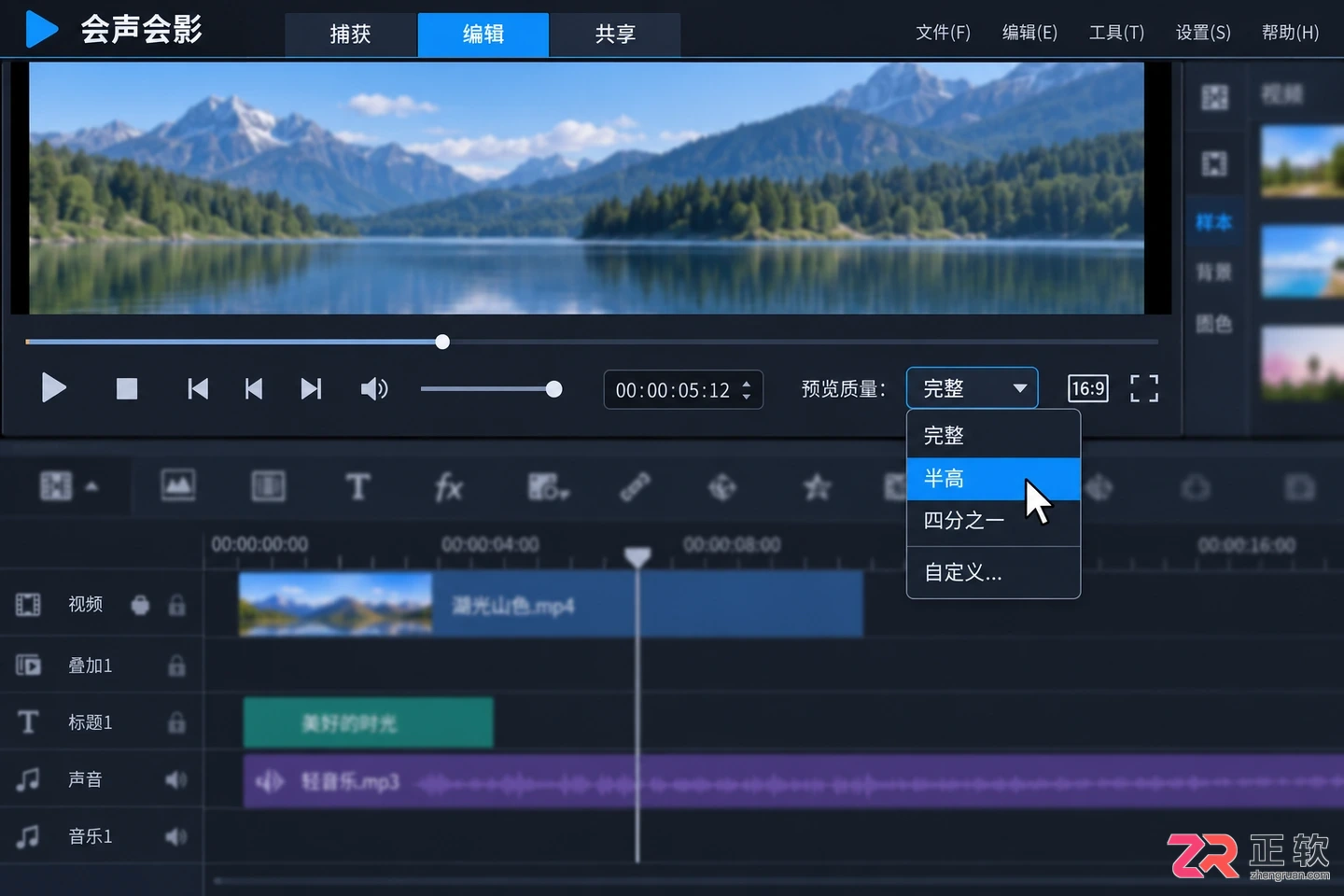Mute the preview speaker icon
The image size is (1344, 896).
point(374,388)
